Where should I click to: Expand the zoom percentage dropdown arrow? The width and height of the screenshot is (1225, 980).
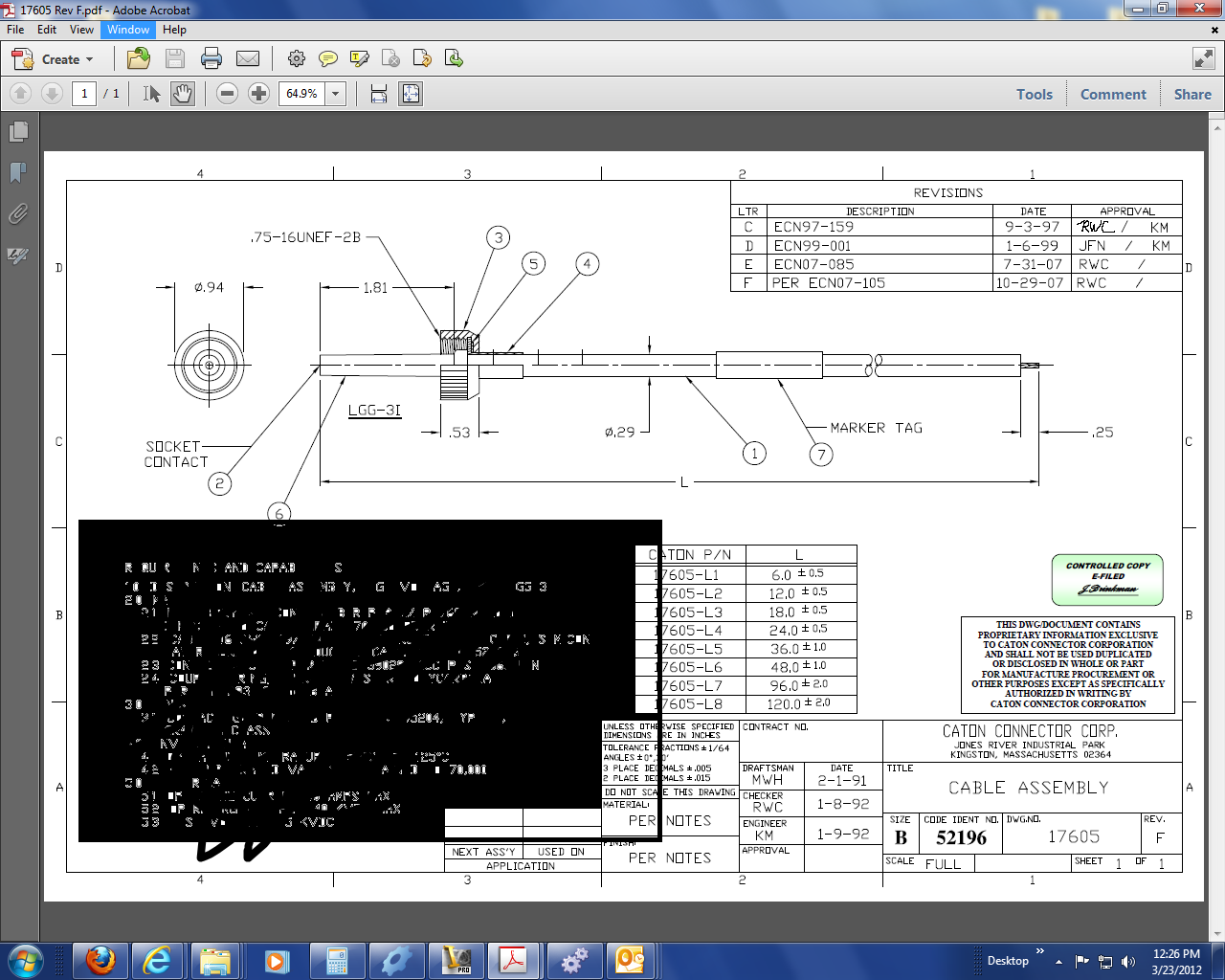336,94
